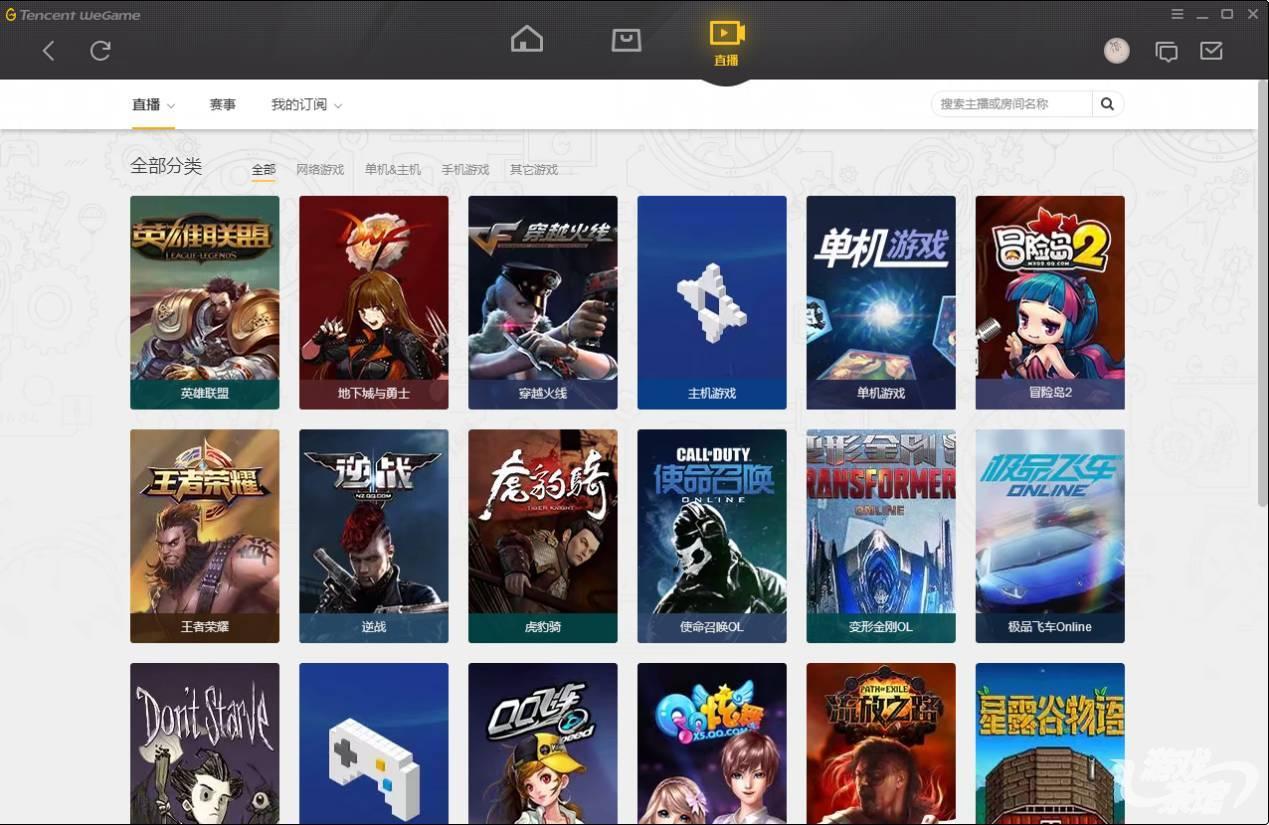Open the 赛事 tab

tap(222, 104)
